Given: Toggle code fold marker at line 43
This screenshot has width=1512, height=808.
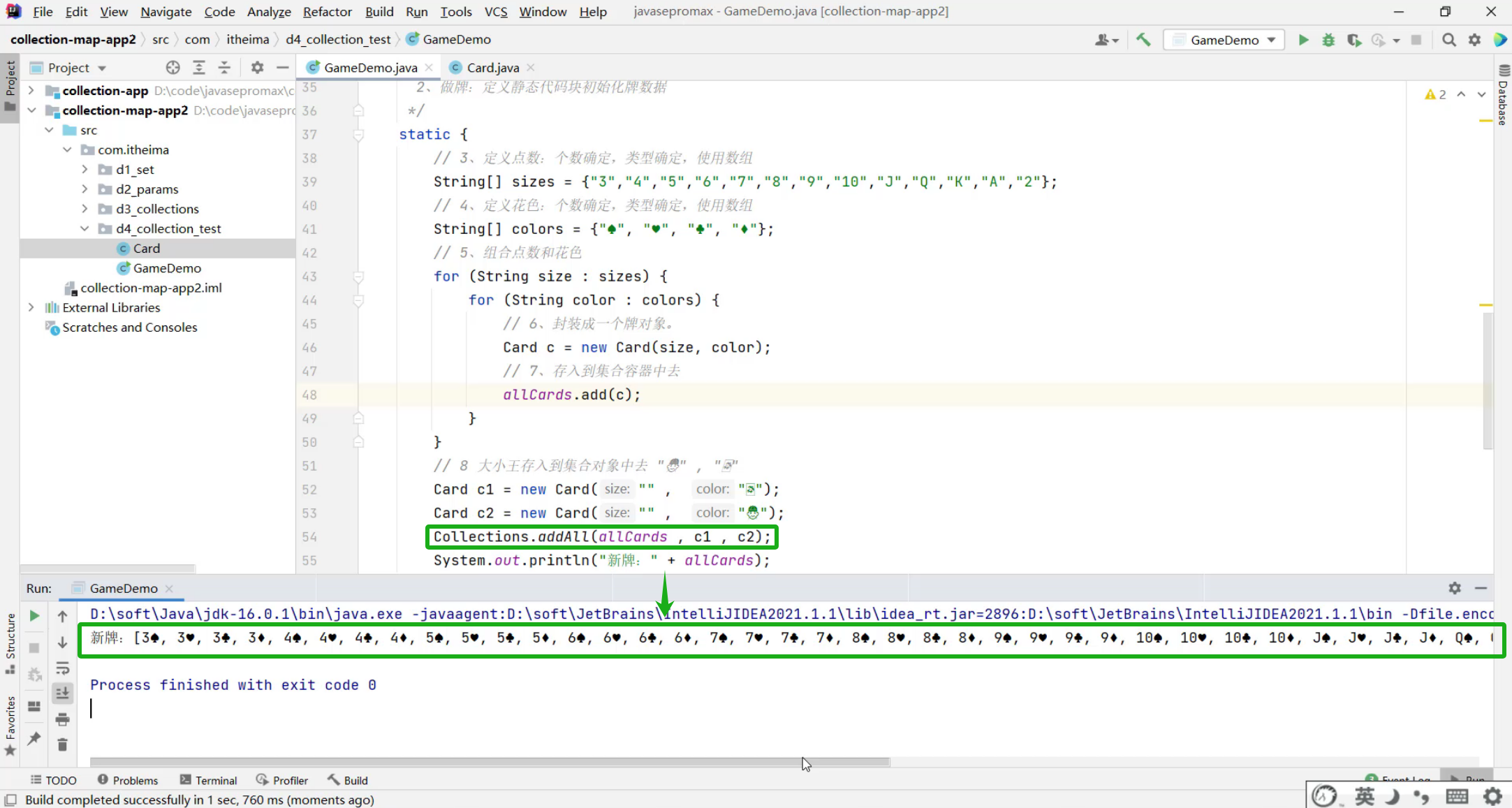Looking at the screenshot, I should 358,277.
